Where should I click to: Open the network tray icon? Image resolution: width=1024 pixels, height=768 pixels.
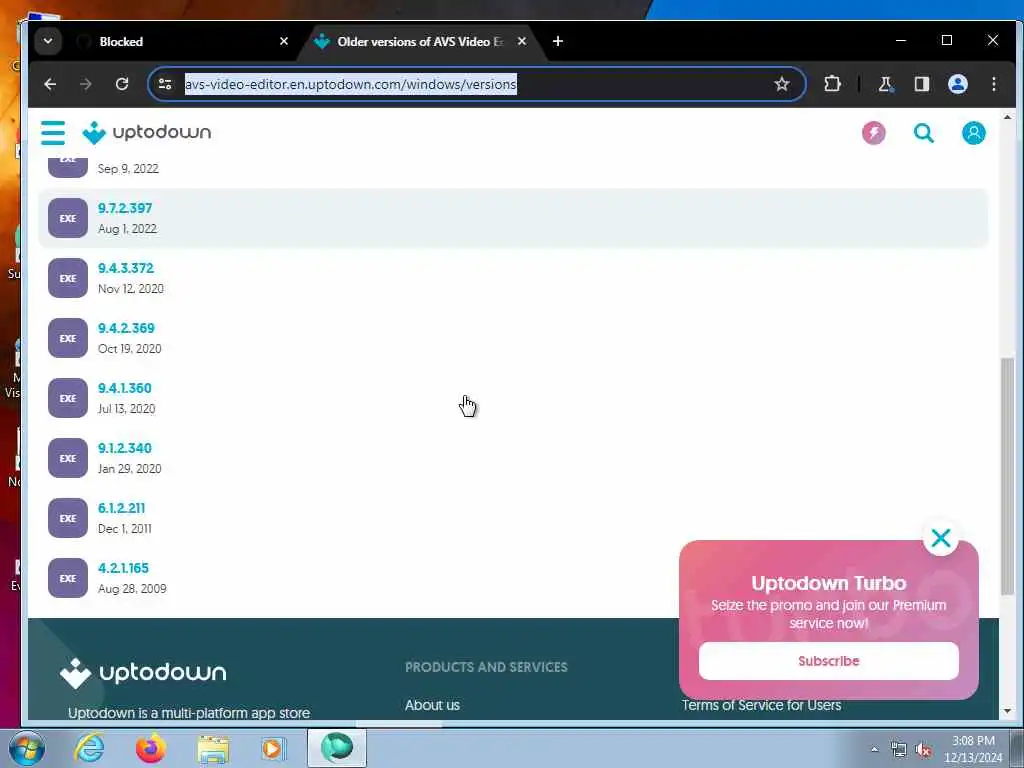click(899, 750)
